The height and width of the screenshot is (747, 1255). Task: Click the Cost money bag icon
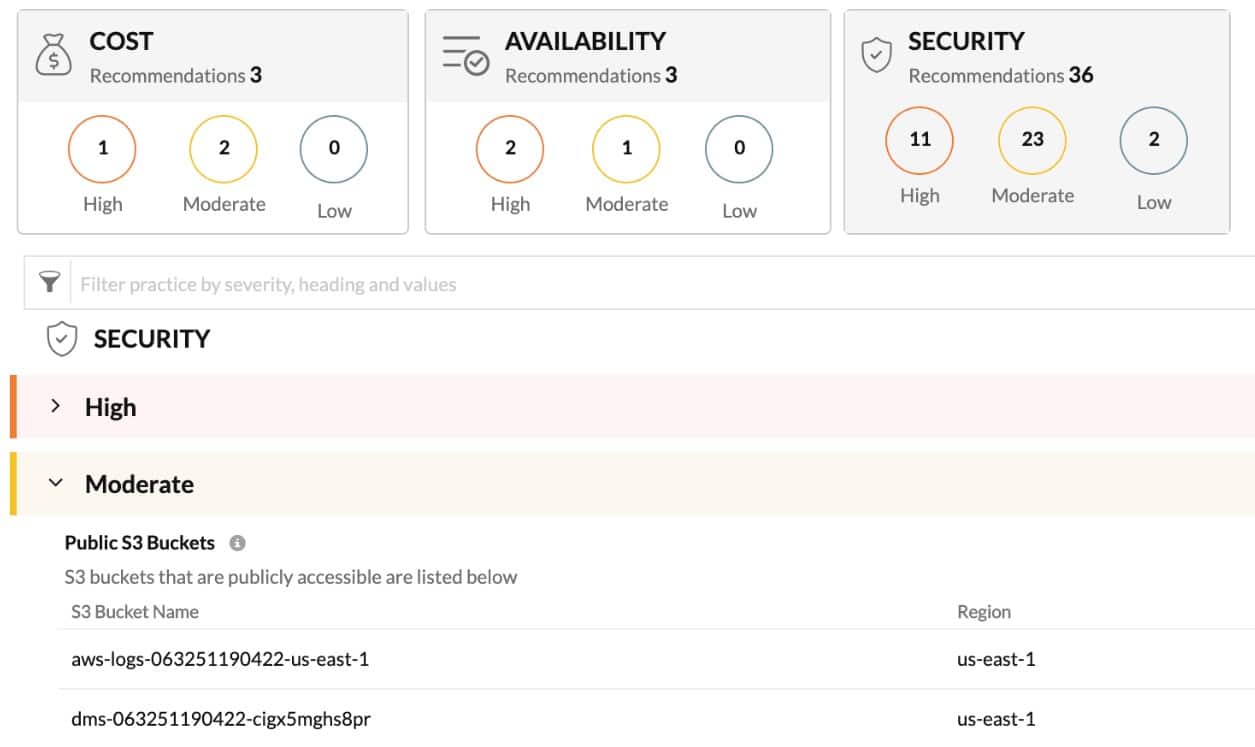[x=53, y=55]
